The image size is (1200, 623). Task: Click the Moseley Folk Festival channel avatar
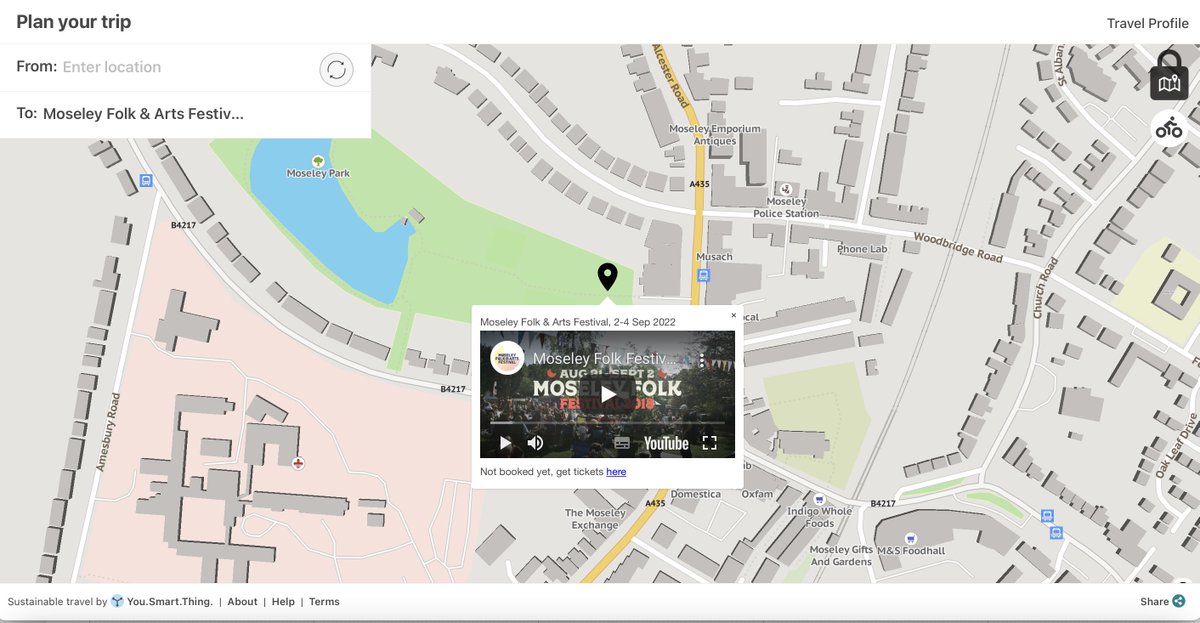(x=507, y=358)
